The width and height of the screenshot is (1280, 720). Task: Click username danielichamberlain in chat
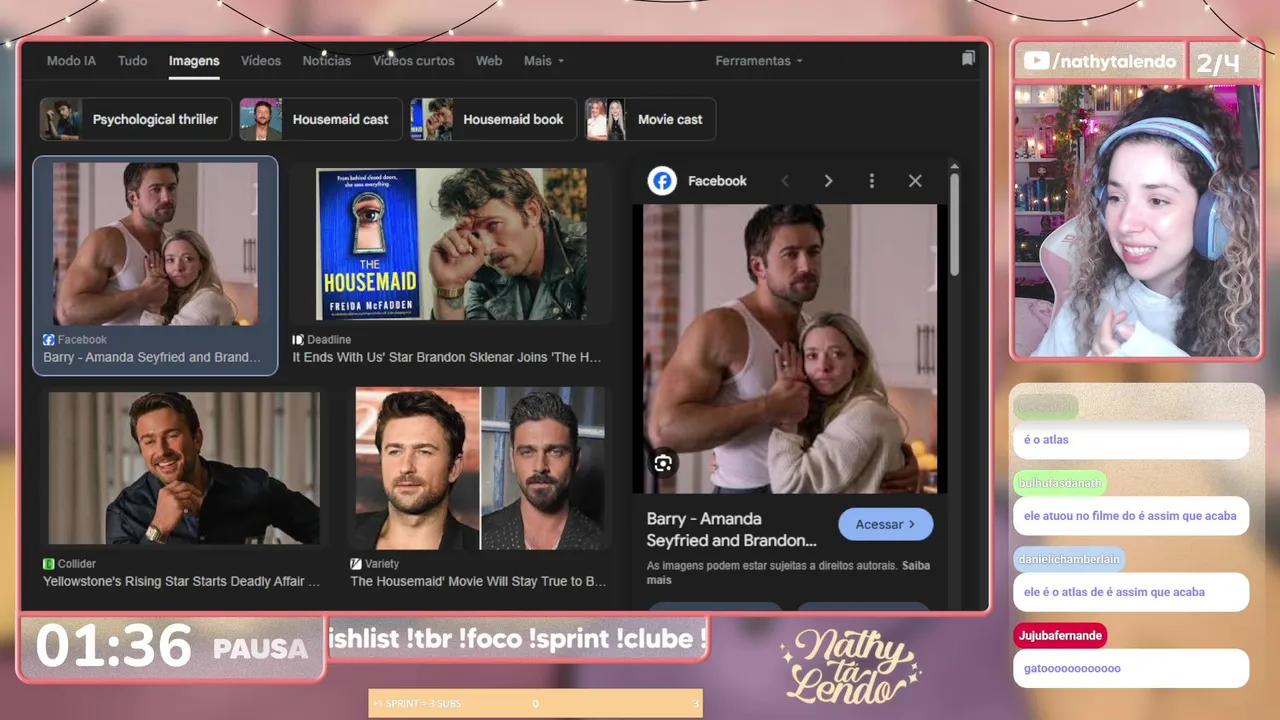click(x=1069, y=560)
